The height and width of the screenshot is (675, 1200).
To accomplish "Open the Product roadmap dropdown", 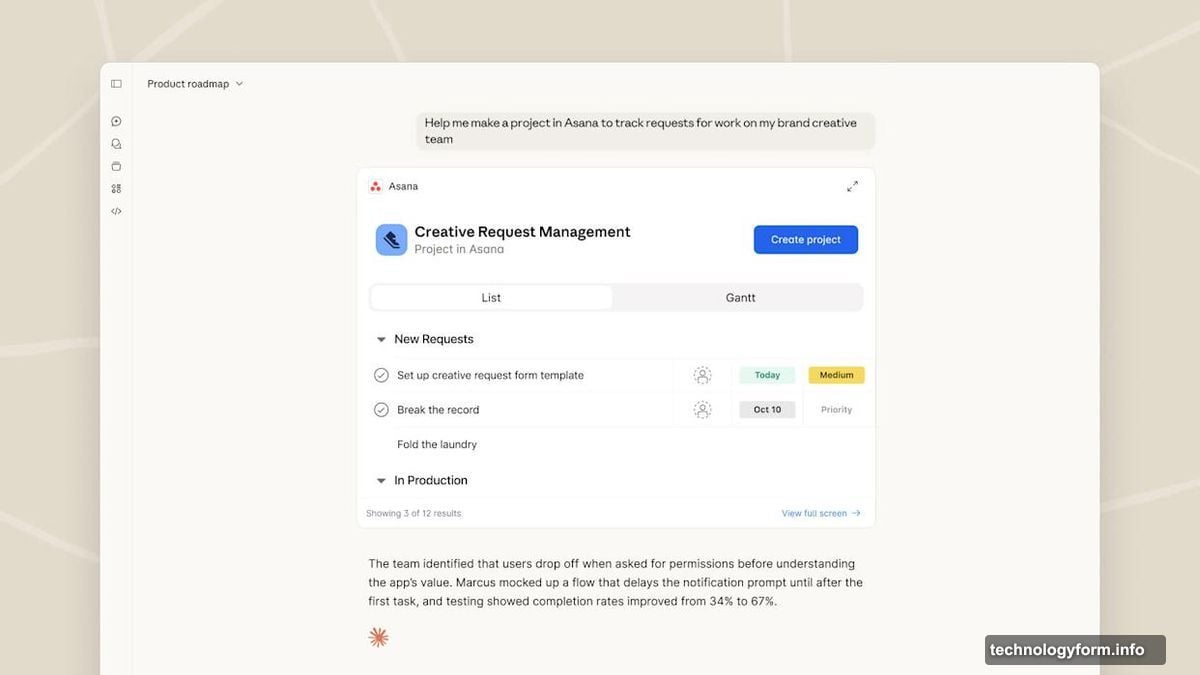I will tap(195, 84).
